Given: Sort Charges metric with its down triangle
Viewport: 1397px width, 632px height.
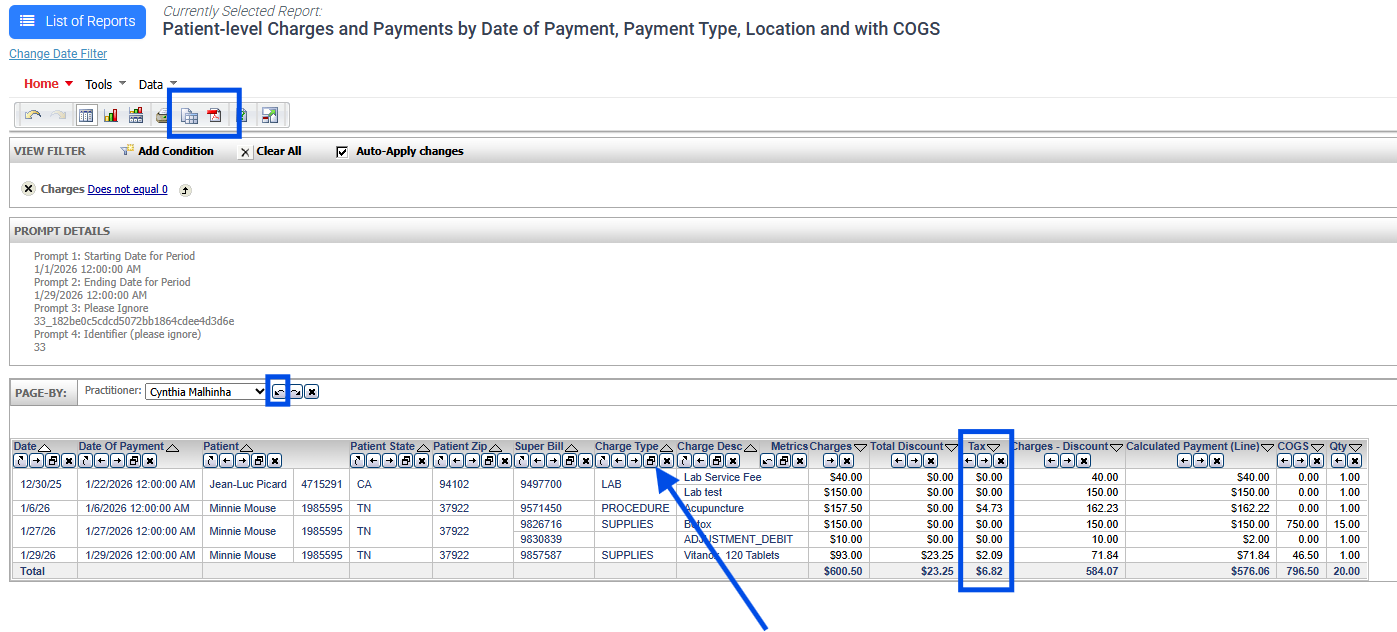Looking at the screenshot, I should 860,447.
